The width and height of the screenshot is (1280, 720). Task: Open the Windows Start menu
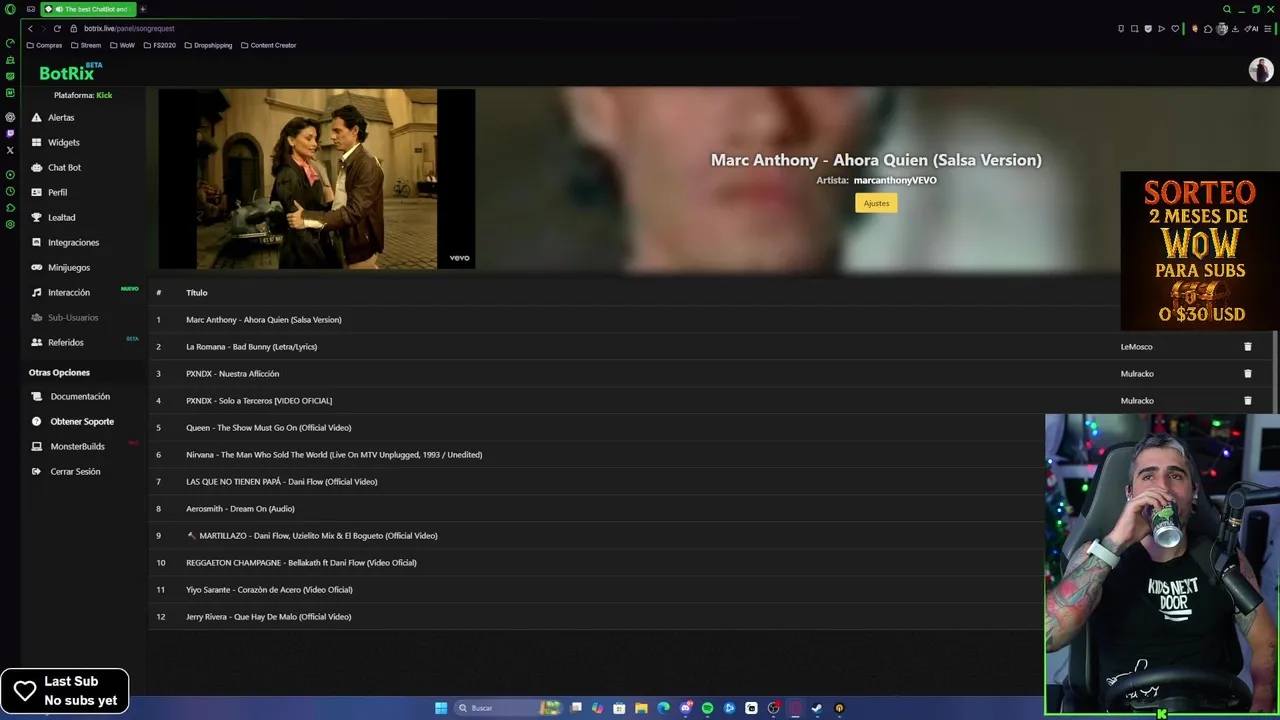click(x=441, y=708)
